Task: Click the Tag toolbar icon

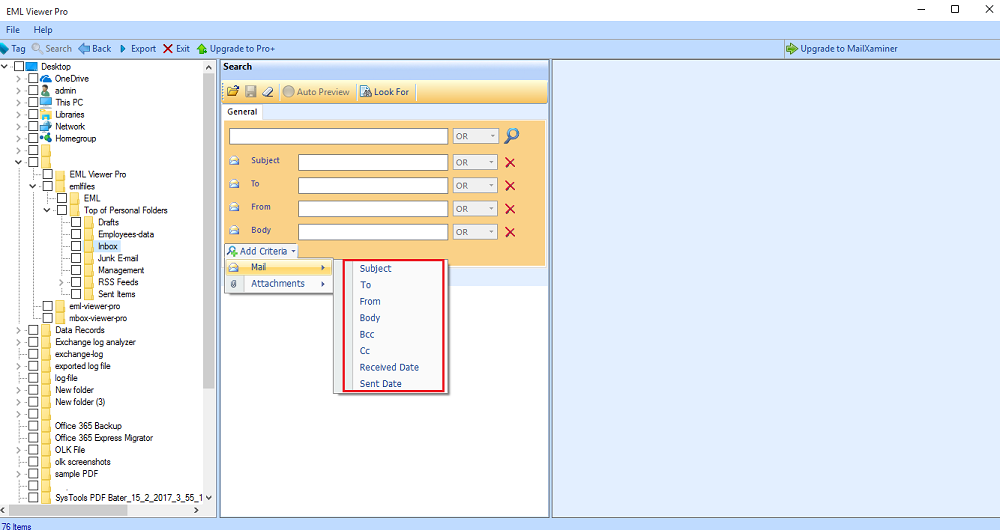Action: (x=4, y=48)
